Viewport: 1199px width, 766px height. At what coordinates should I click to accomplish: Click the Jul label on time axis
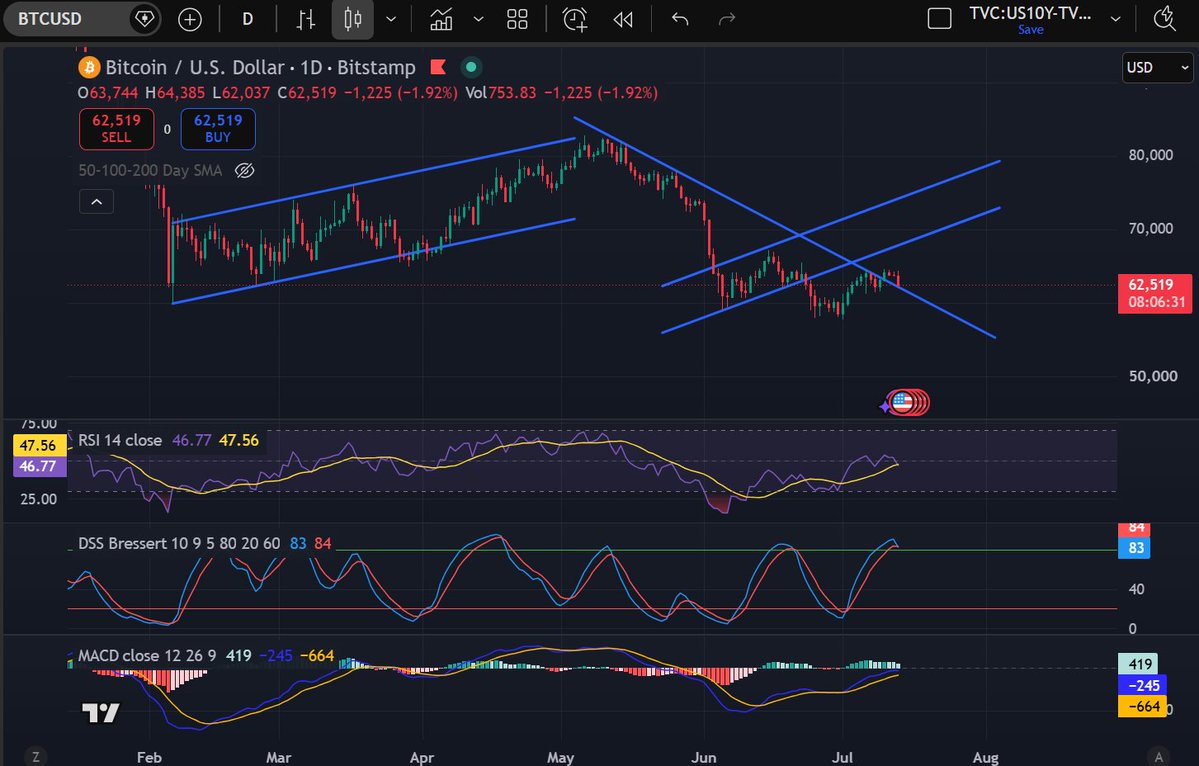tap(842, 758)
